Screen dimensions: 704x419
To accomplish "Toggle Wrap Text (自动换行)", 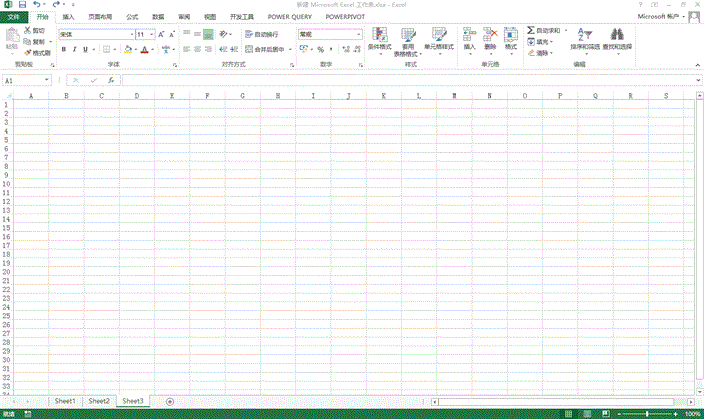I will click(262, 34).
